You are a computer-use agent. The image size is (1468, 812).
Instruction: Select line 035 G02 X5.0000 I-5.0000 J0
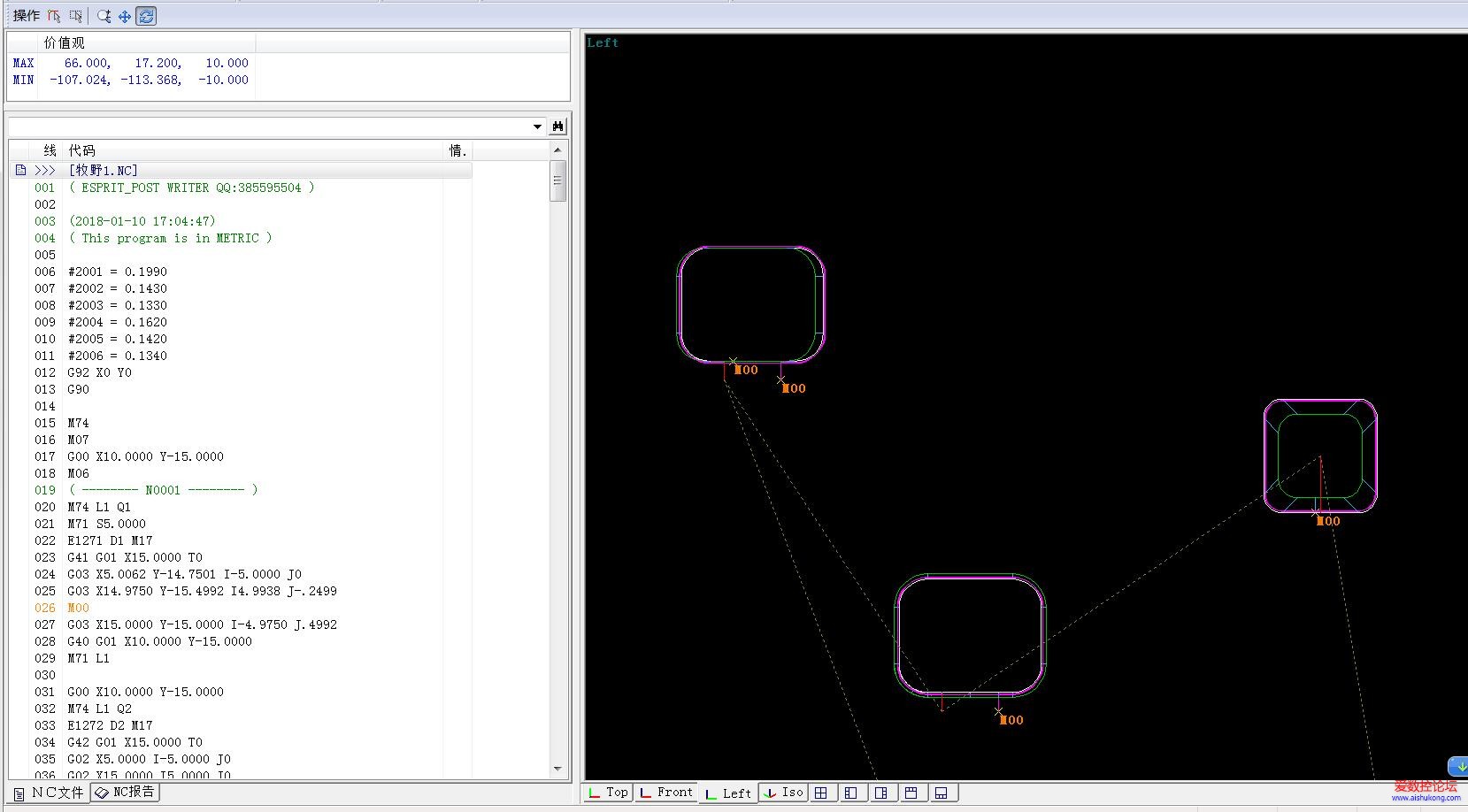241,759
